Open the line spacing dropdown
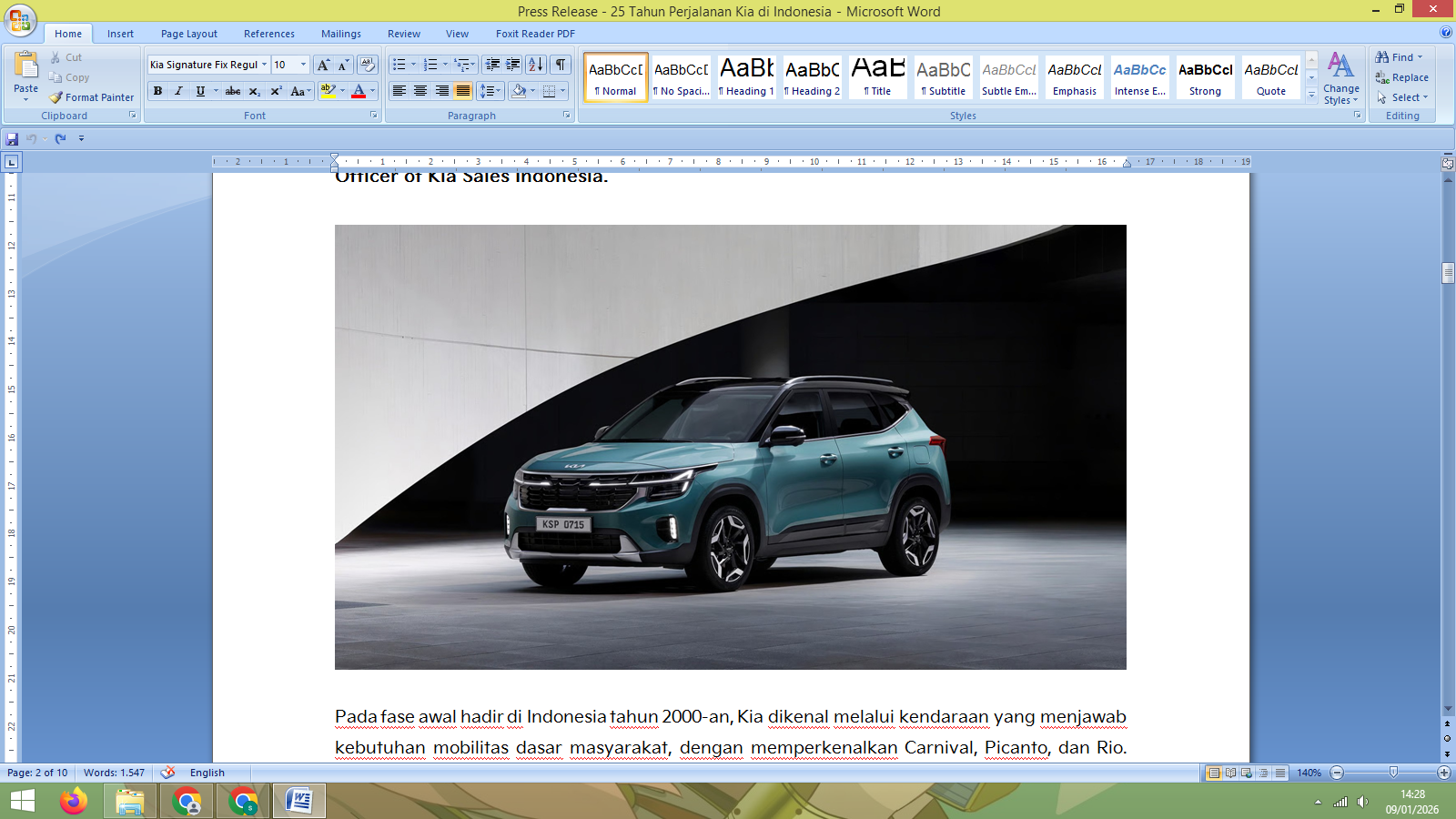The height and width of the screenshot is (819, 1456). click(490, 91)
